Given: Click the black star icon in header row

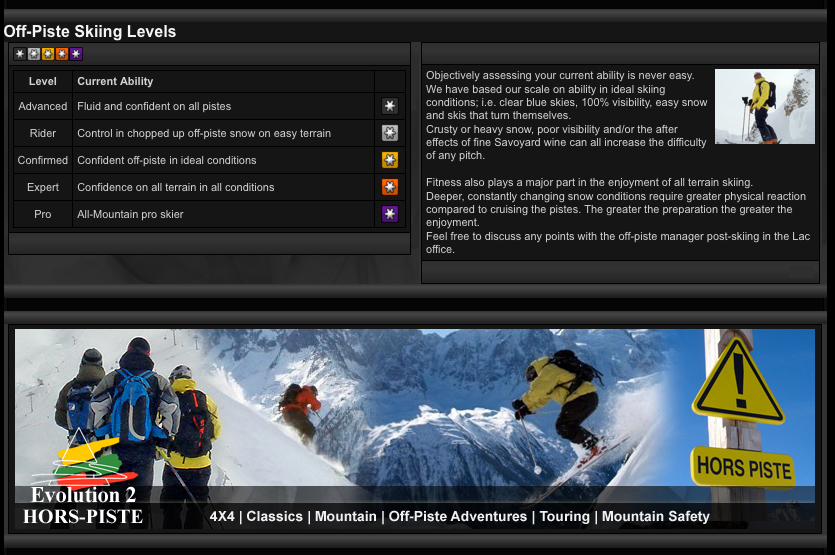Looking at the screenshot, I should pyautogui.click(x=20, y=54).
